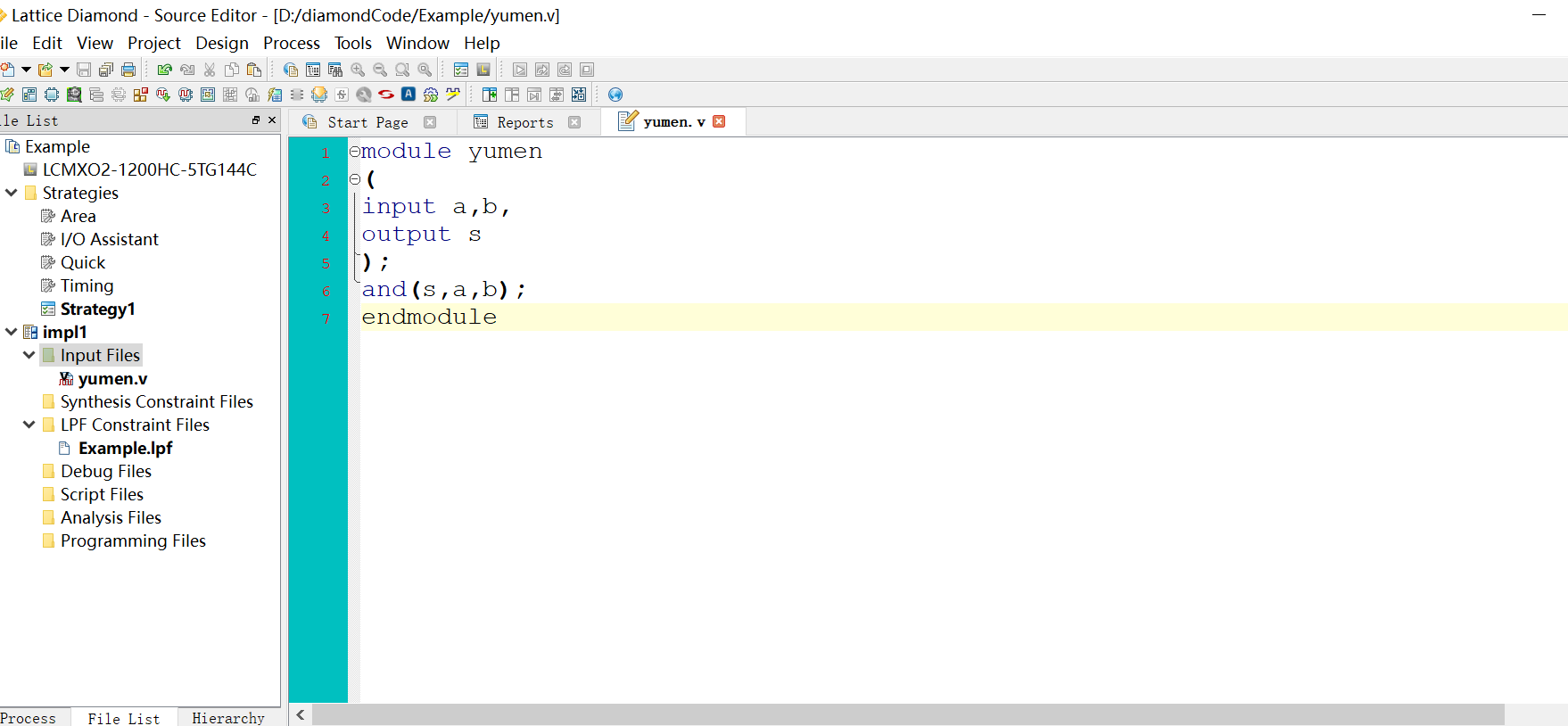
Task: Click the Zoom In magnifier icon
Action: click(358, 70)
